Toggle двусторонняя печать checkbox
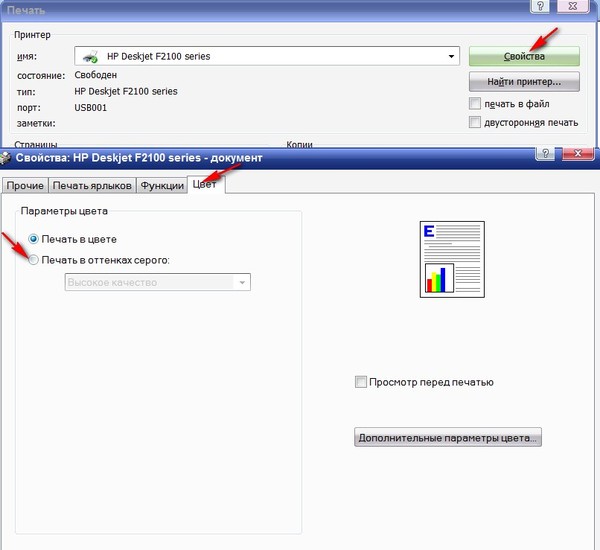The image size is (600, 550). click(x=474, y=122)
